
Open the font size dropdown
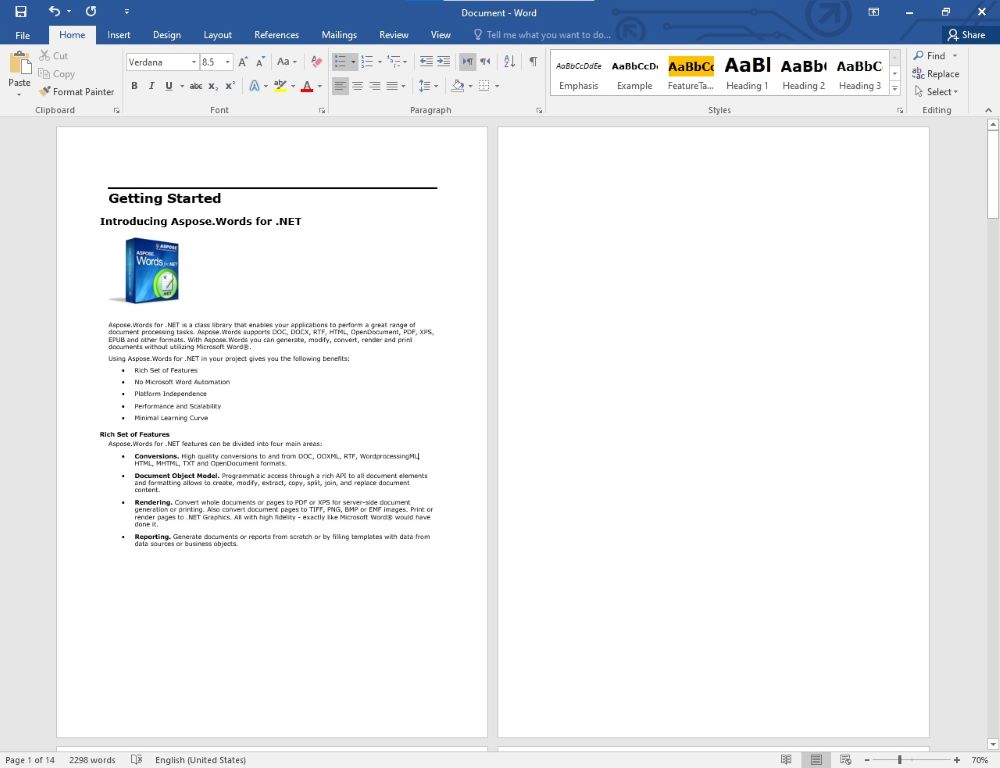[x=228, y=62]
